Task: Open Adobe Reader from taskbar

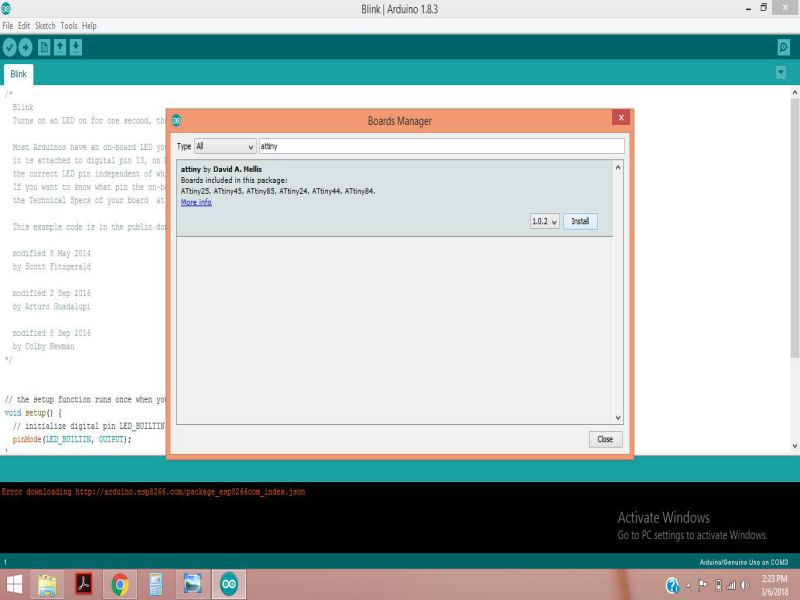Action: (84, 585)
